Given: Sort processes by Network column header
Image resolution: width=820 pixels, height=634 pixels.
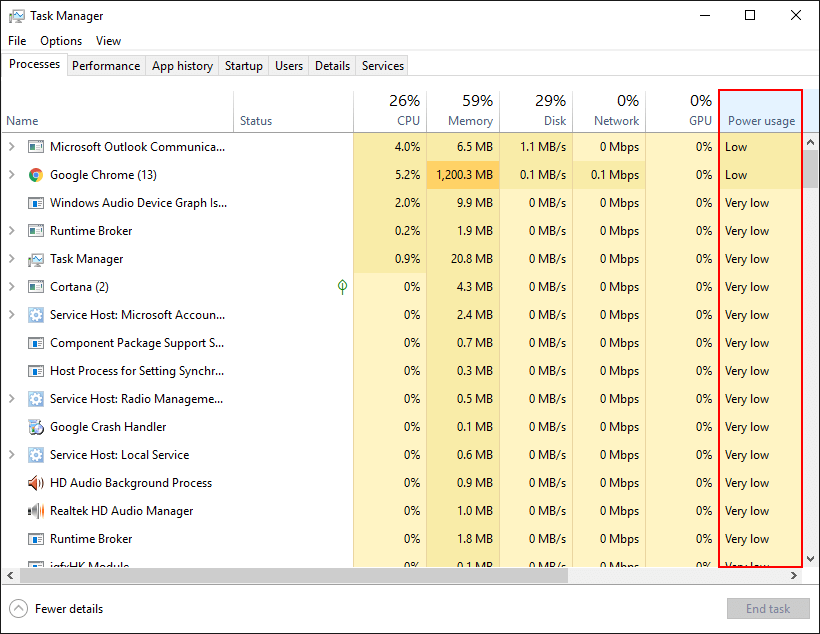Looking at the screenshot, I should [609, 111].
